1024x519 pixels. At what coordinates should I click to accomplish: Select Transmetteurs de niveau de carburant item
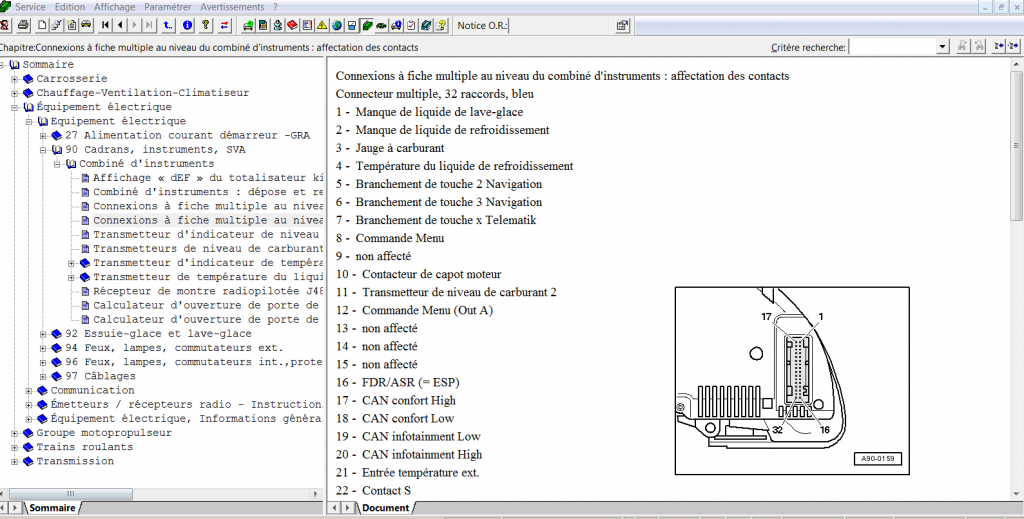click(x=207, y=249)
